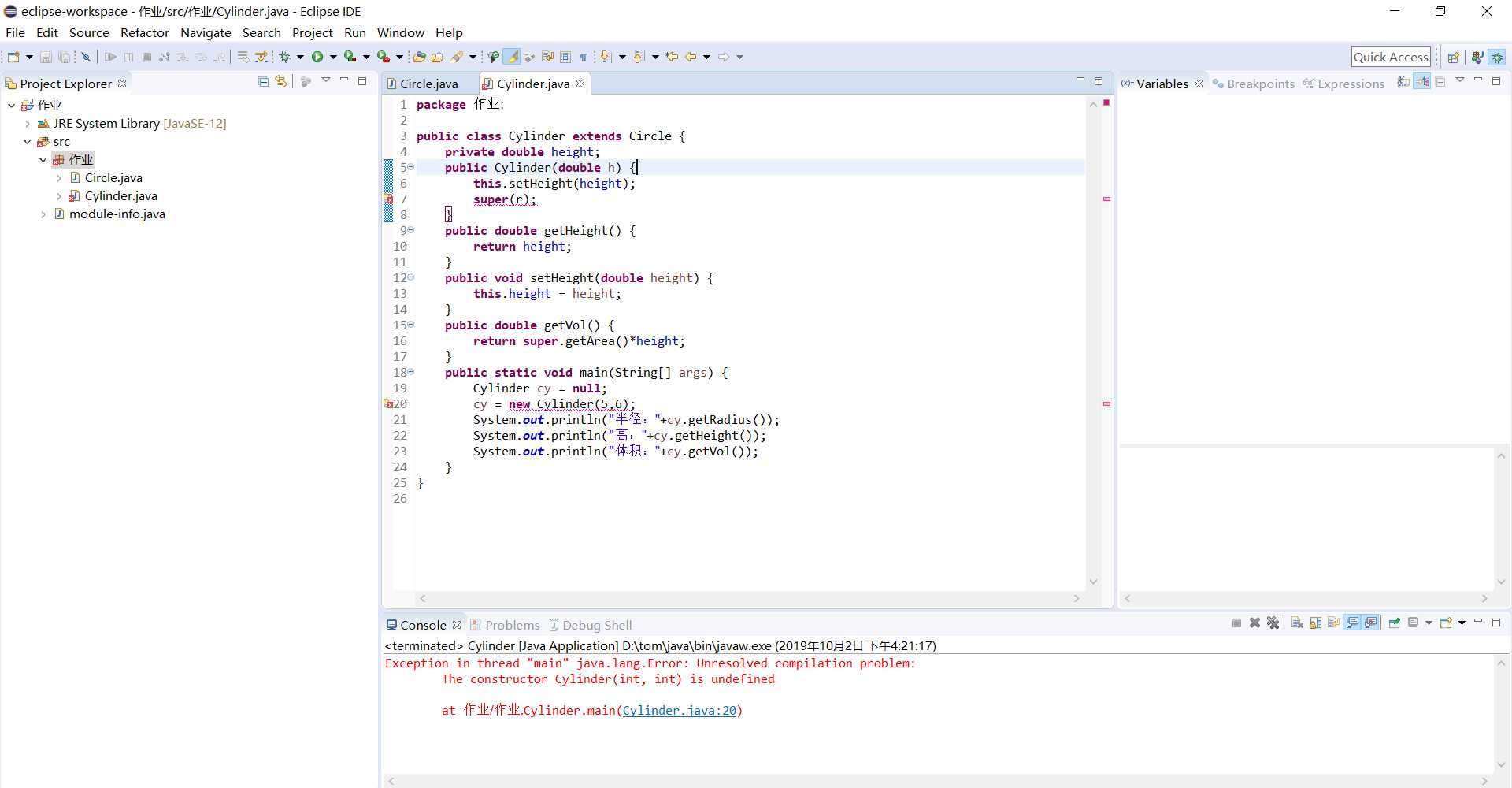Click the Coverage run icon
1512x788 pixels.
pos(350,57)
